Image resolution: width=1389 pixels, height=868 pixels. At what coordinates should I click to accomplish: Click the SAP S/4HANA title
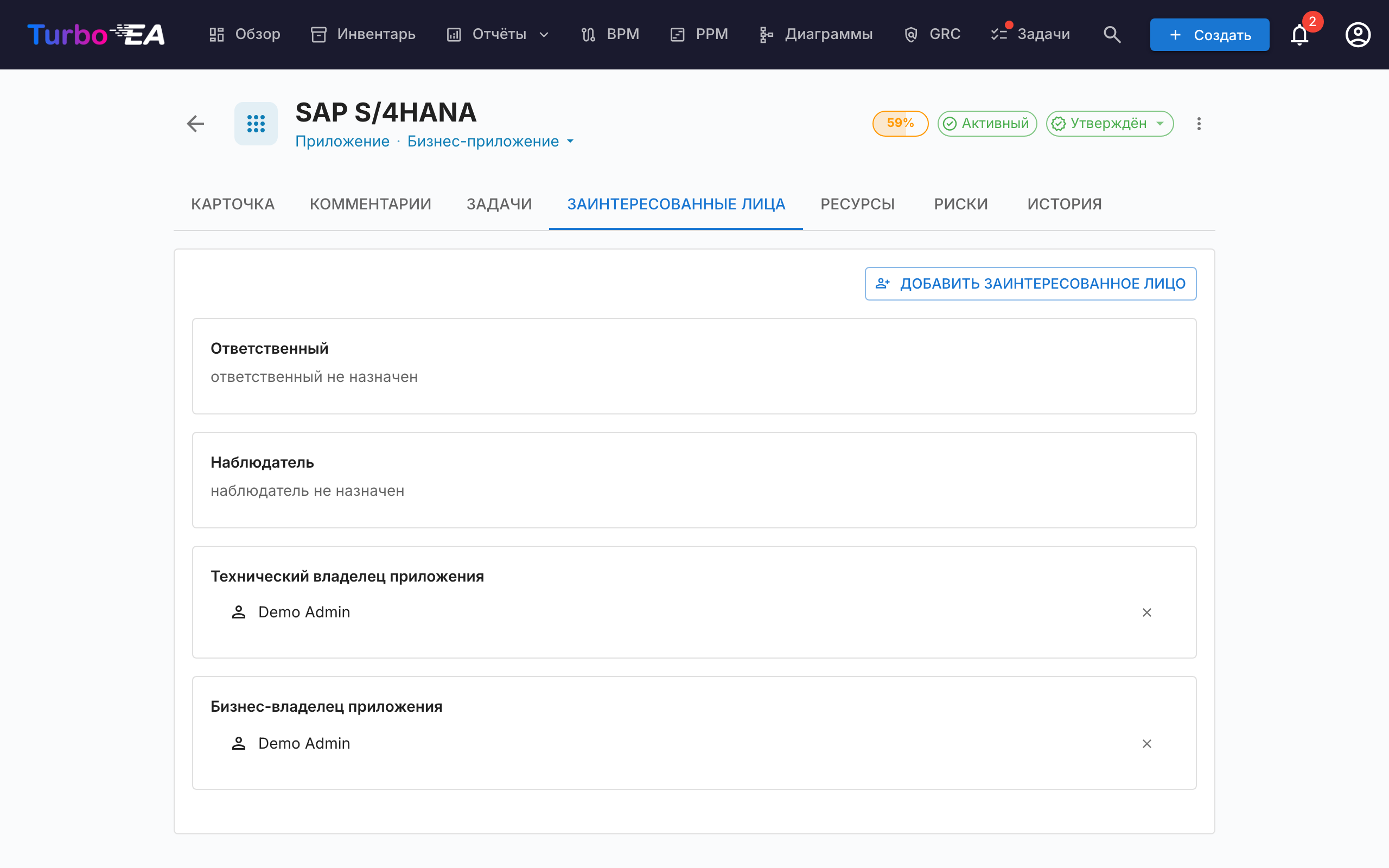(x=386, y=112)
